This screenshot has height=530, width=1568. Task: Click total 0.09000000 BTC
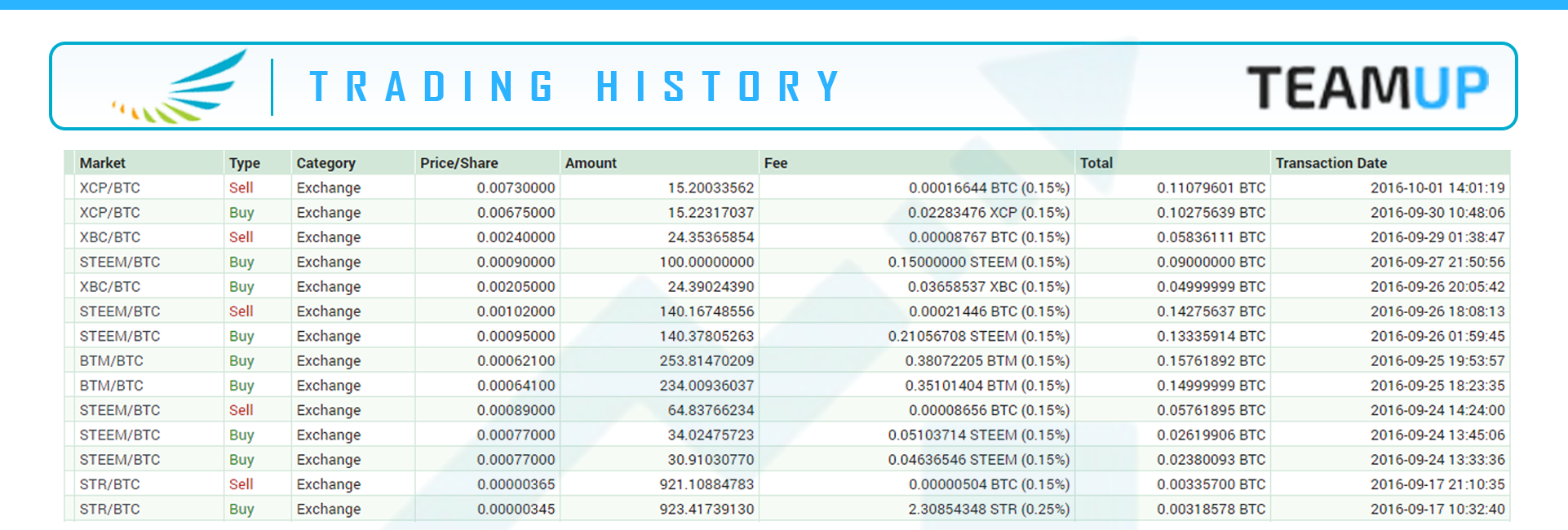[1211, 262]
